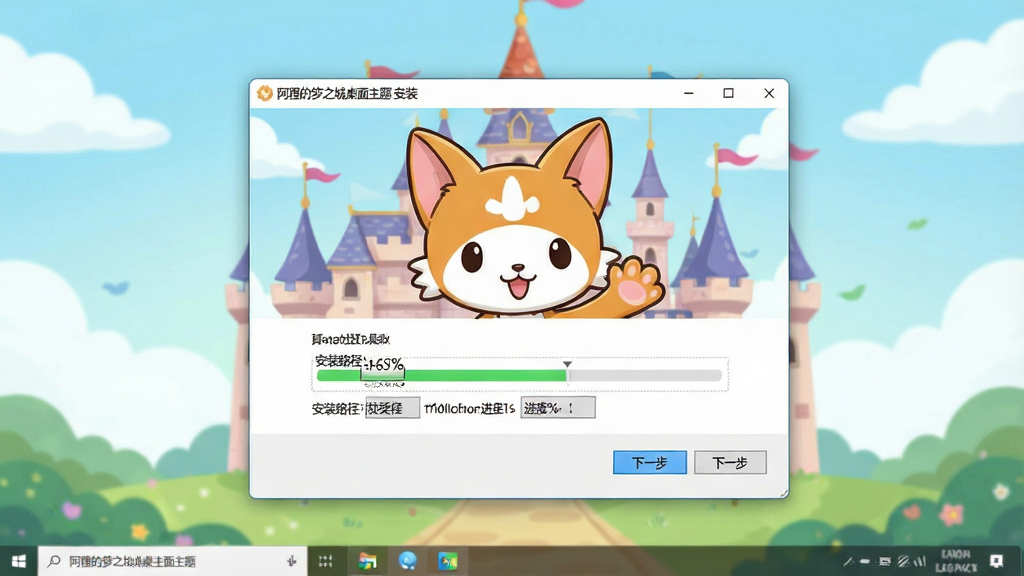
Task: Click the fox mascot banner image
Action: click(519, 214)
